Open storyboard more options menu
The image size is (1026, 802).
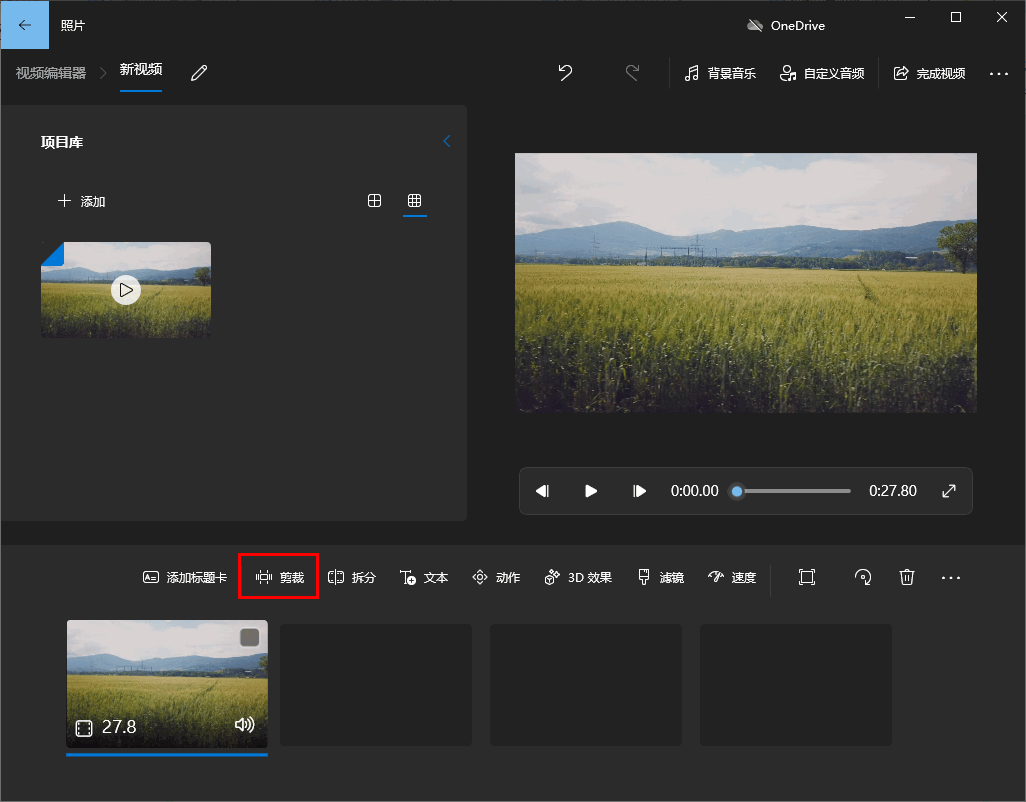951,578
